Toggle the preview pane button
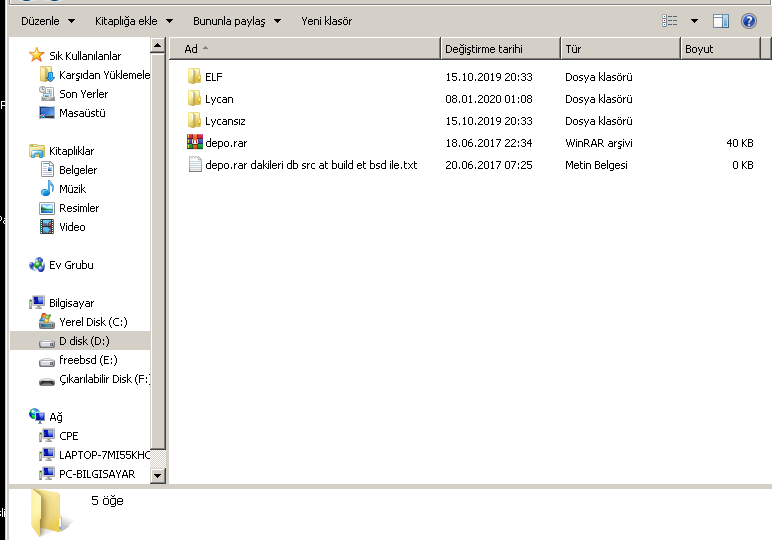The width and height of the screenshot is (772, 540). tap(721, 21)
